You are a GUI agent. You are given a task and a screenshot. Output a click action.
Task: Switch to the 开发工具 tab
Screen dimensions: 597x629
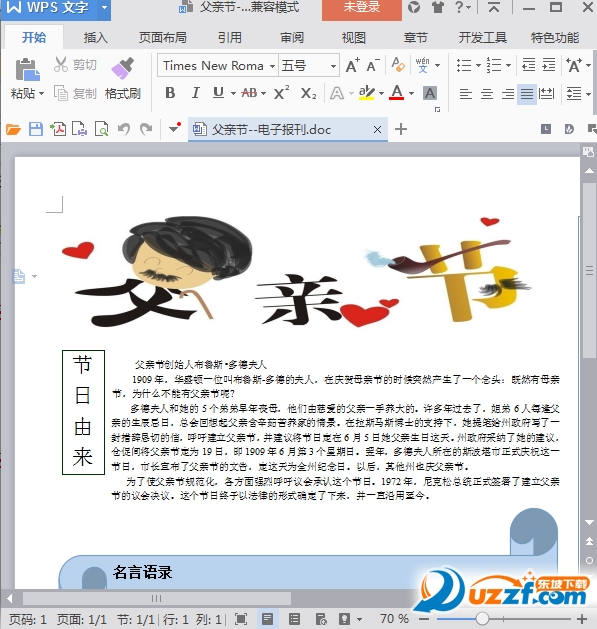483,38
